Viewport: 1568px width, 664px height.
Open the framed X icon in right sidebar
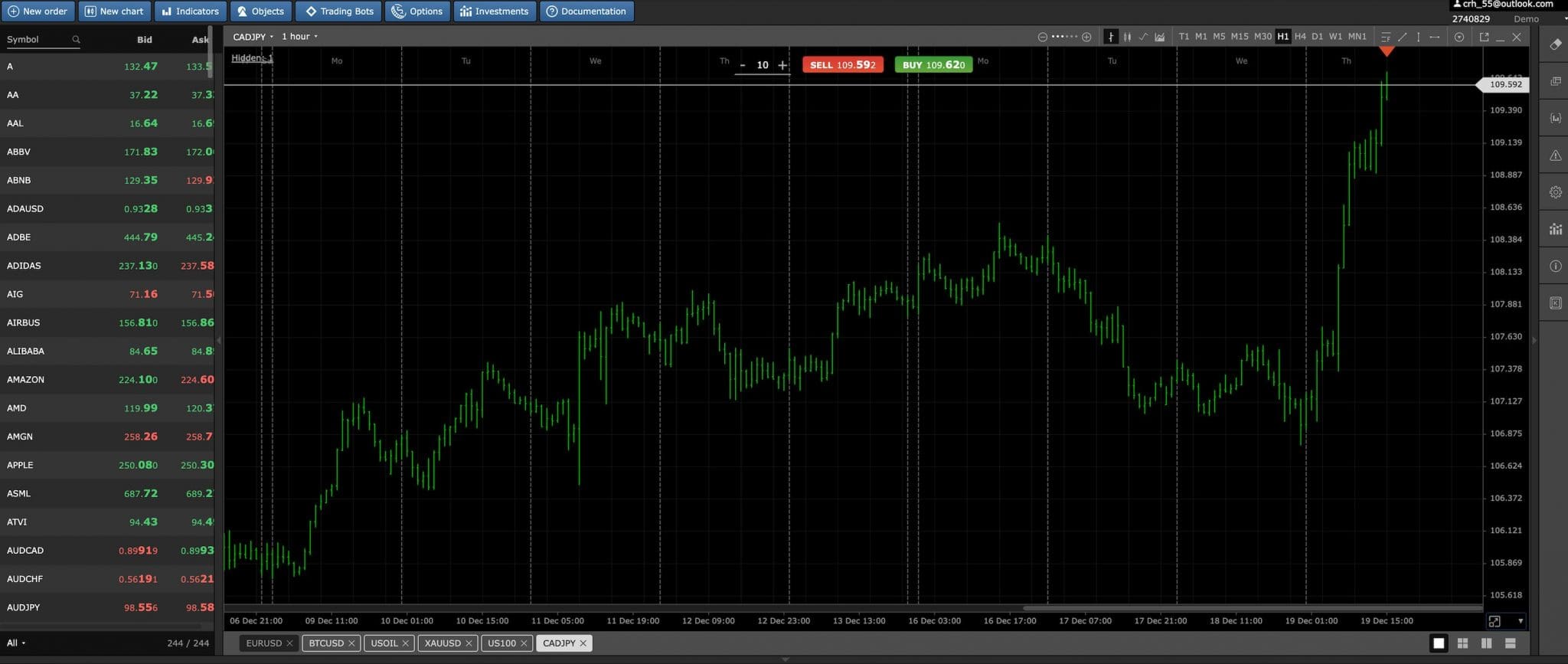(1555, 303)
